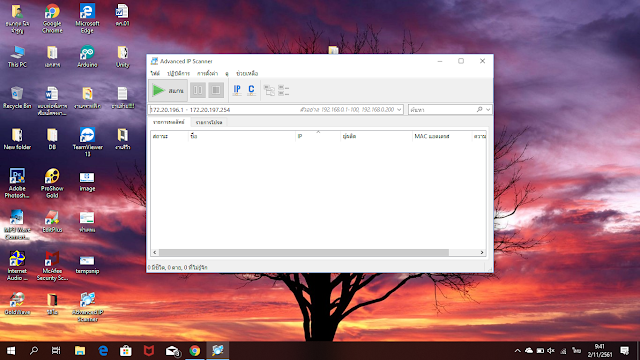The height and width of the screenshot is (360, 640).
Task: Sort by the manufacturer column header
Action: click(x=376, y=136)
